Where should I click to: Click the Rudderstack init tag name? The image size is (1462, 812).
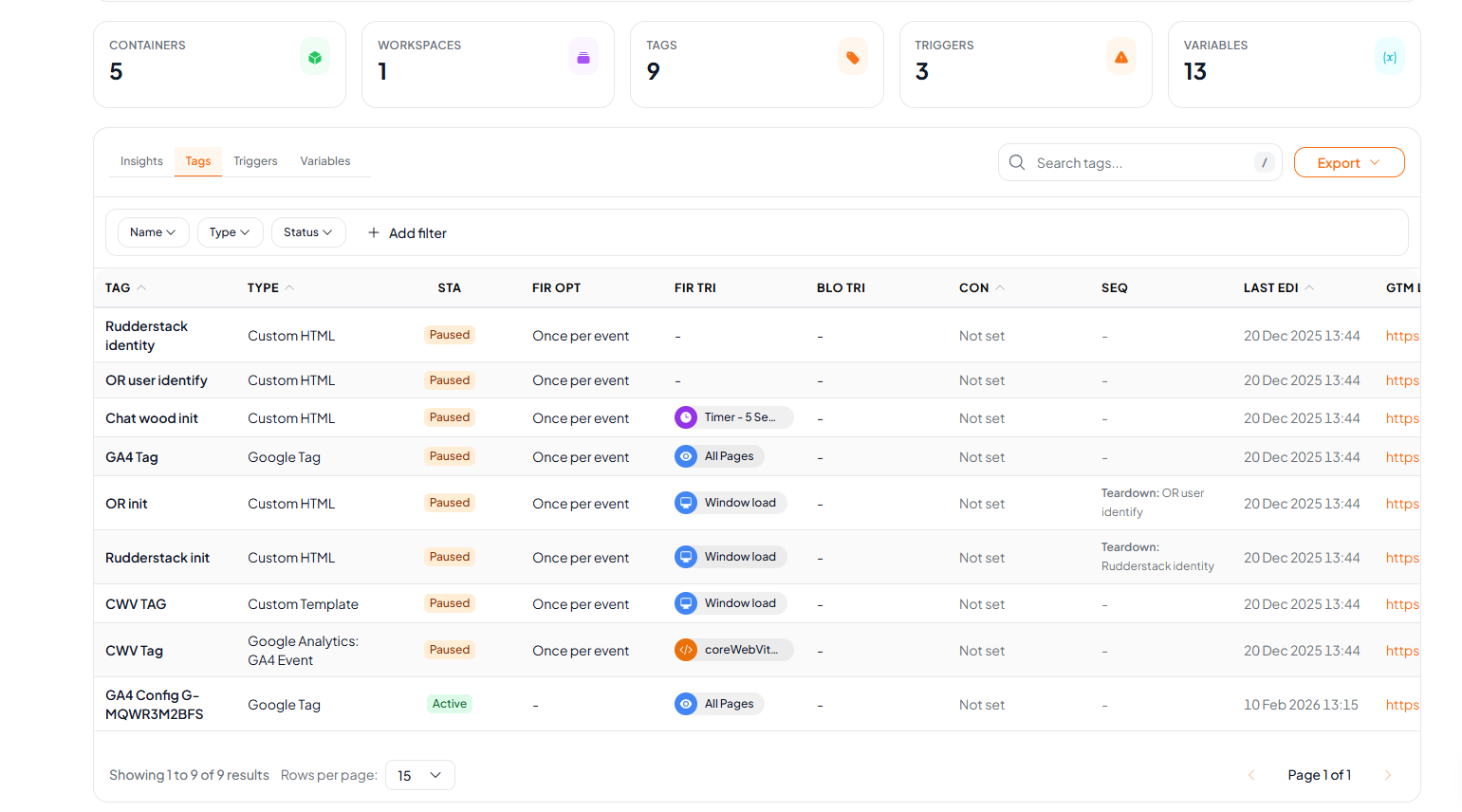[157, 558]
